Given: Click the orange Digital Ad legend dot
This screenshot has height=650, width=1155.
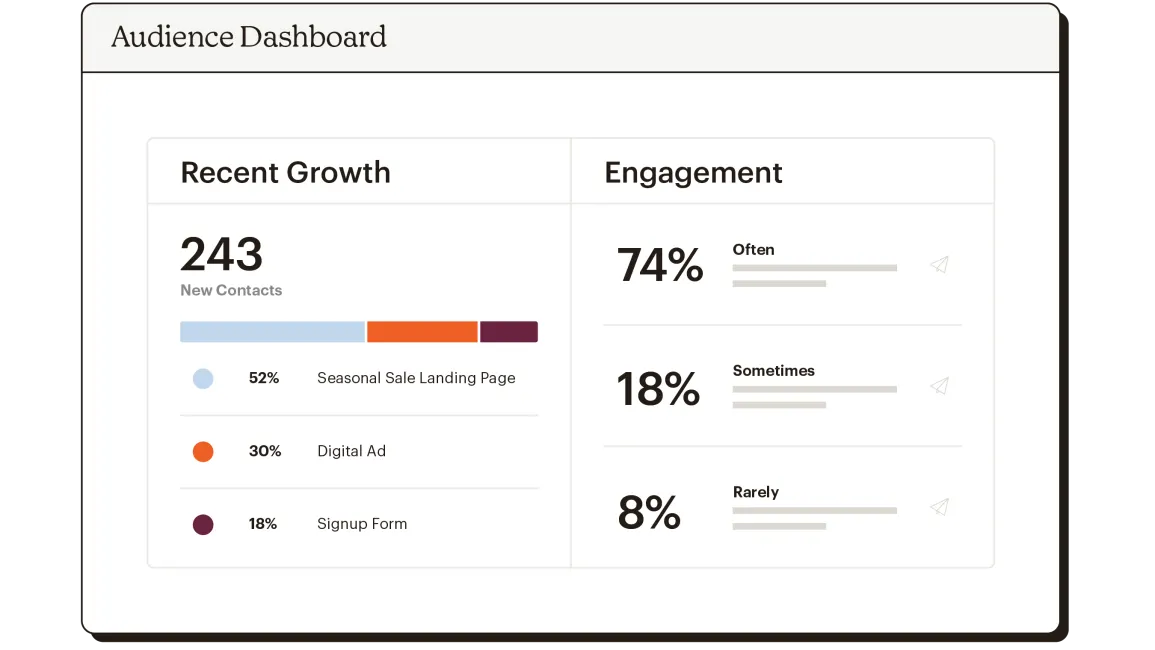Looking at the screenshot, I should (x=203, y=452).
